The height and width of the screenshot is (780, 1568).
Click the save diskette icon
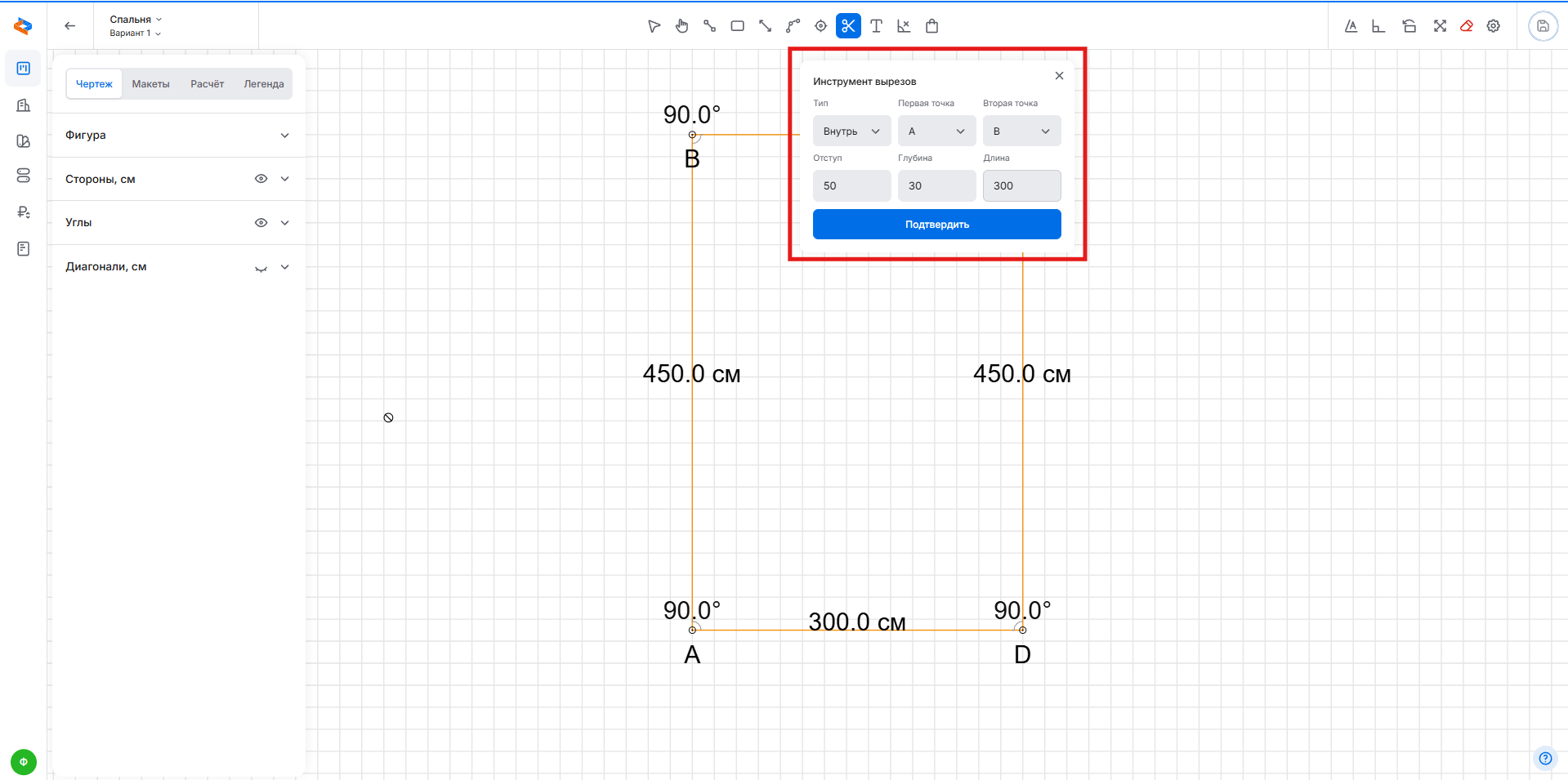click(1543, 26)
